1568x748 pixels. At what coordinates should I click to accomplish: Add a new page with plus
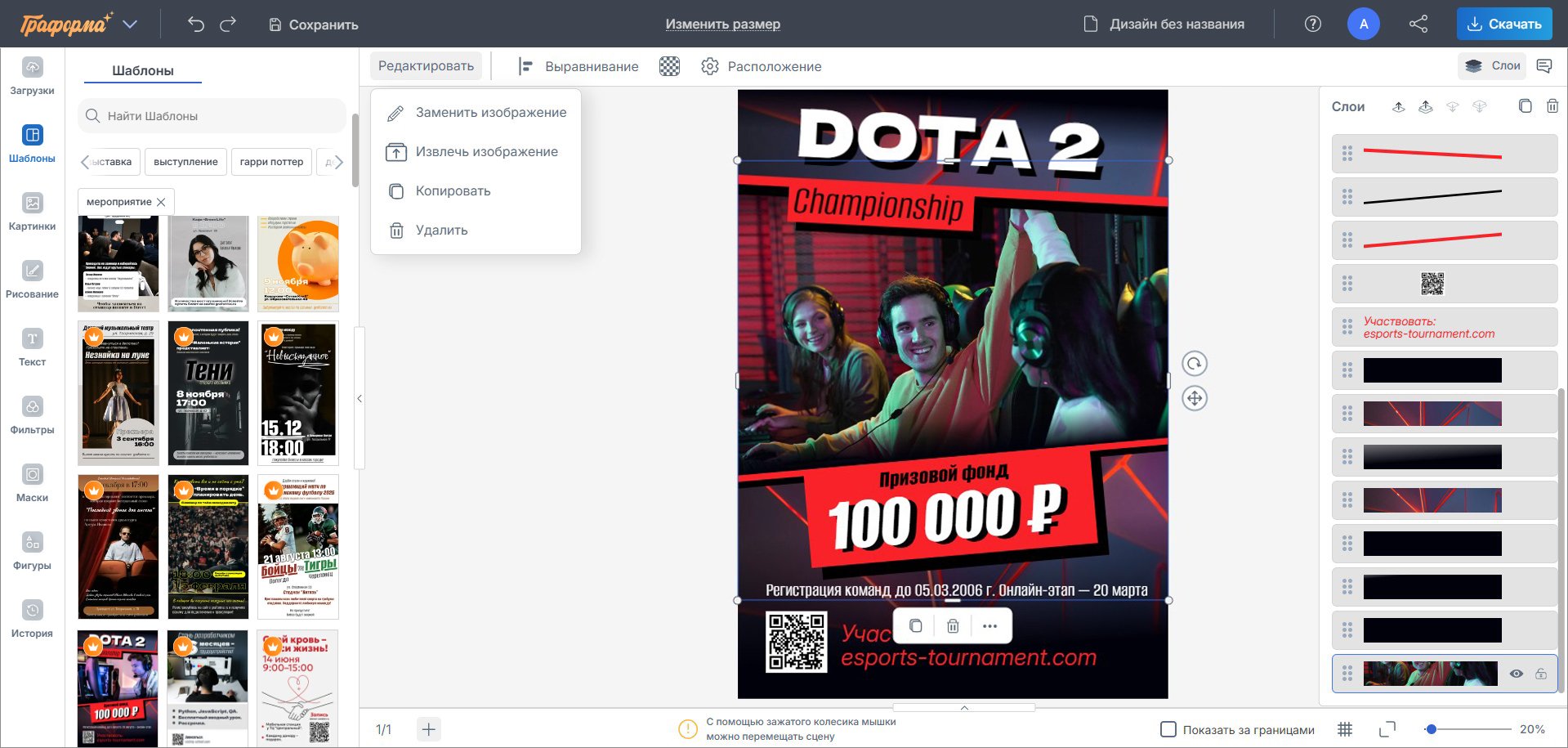pyautogui.click(x=429, y=729)
